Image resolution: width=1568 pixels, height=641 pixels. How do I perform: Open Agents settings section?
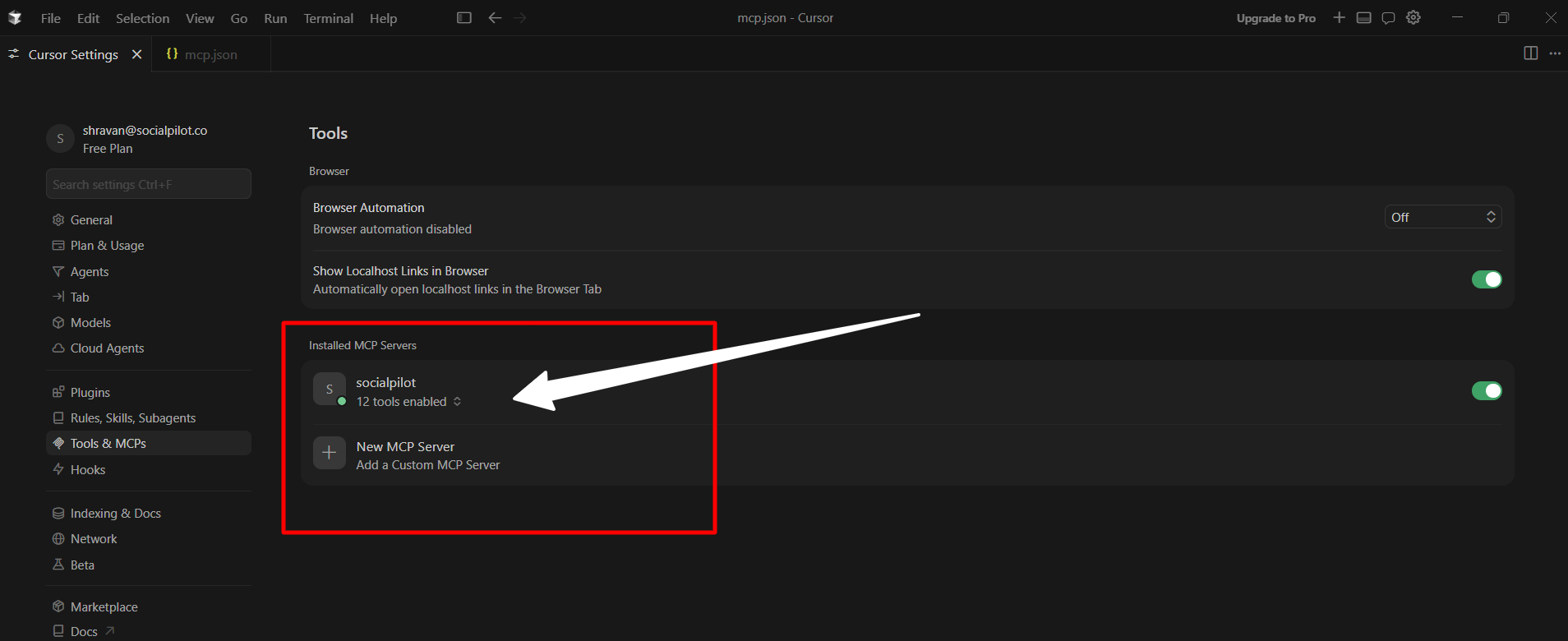click(x=149, y=271)
